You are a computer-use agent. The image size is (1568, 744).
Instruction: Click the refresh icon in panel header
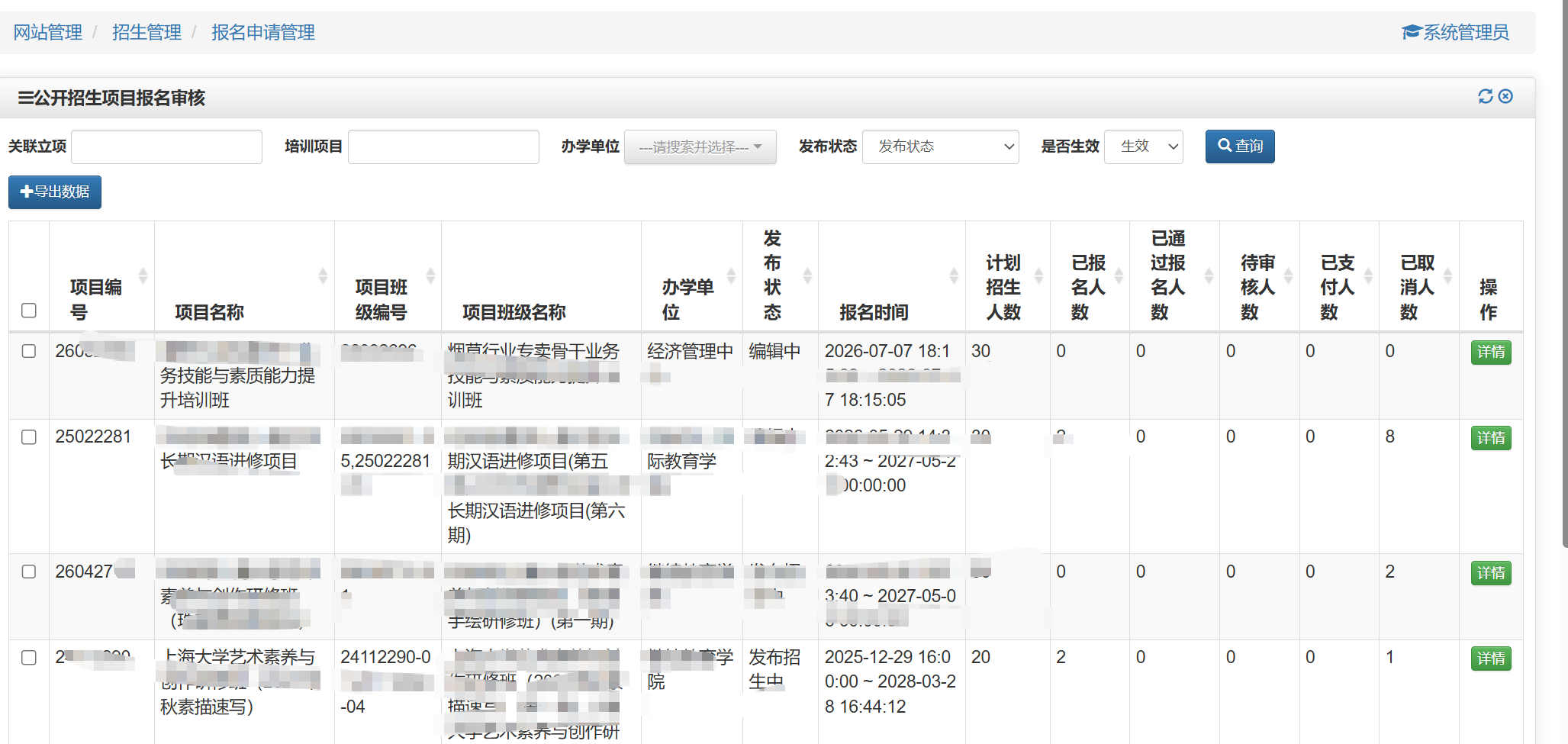coord(1485,96)
